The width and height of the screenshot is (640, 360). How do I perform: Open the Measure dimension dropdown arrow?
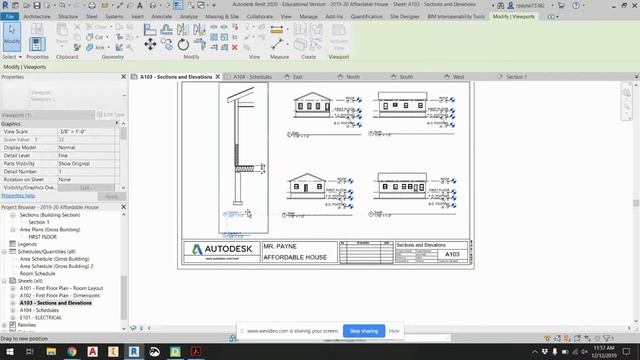click(287, 29)
